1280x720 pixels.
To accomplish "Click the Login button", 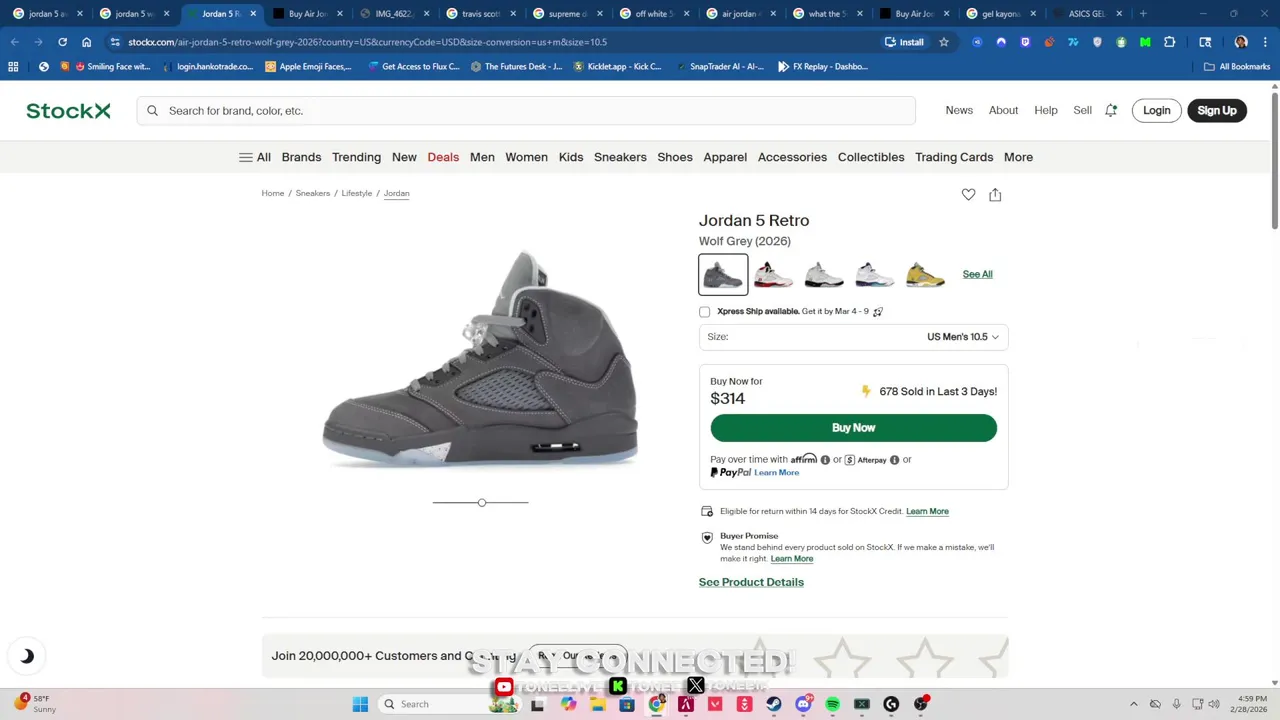I will [x=1156, y=111].
